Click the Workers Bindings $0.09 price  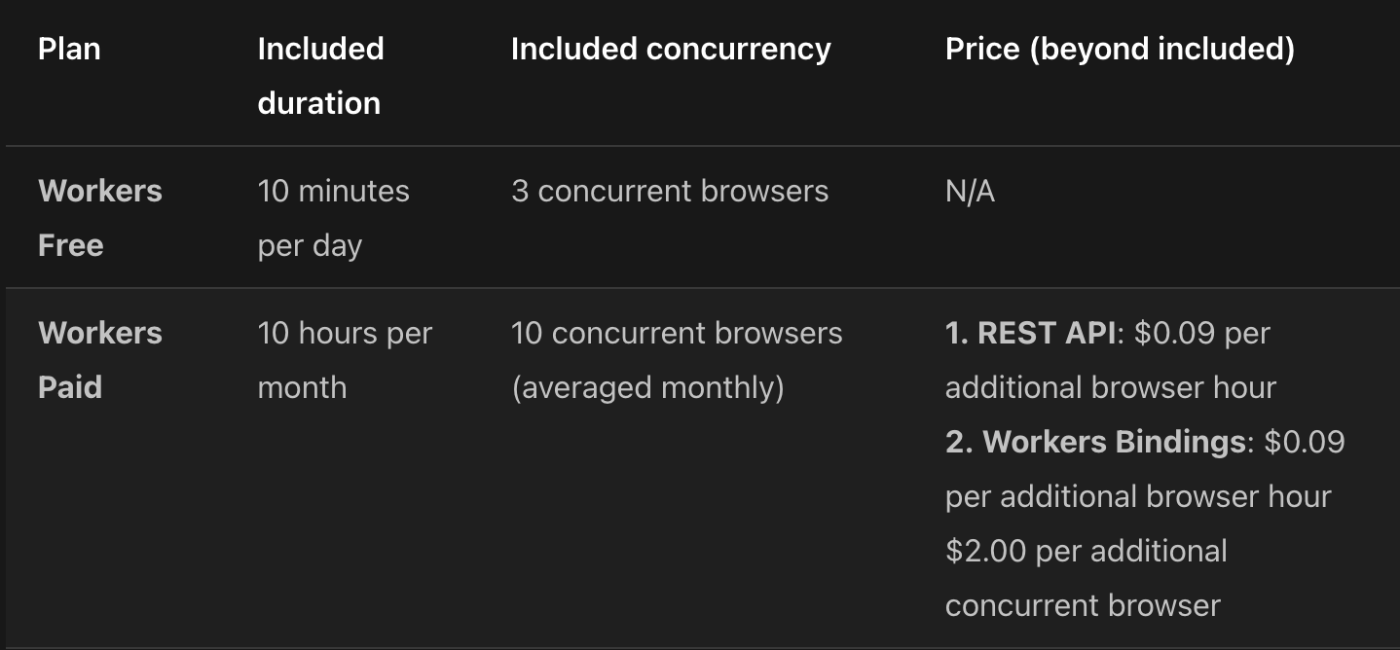coord(1304,442)
